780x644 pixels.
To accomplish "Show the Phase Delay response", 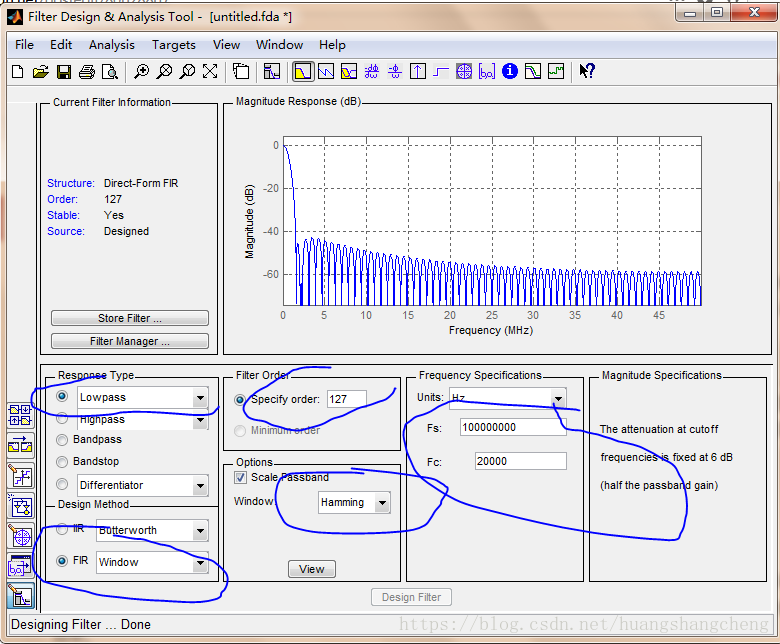I will (x=395, y=72).
